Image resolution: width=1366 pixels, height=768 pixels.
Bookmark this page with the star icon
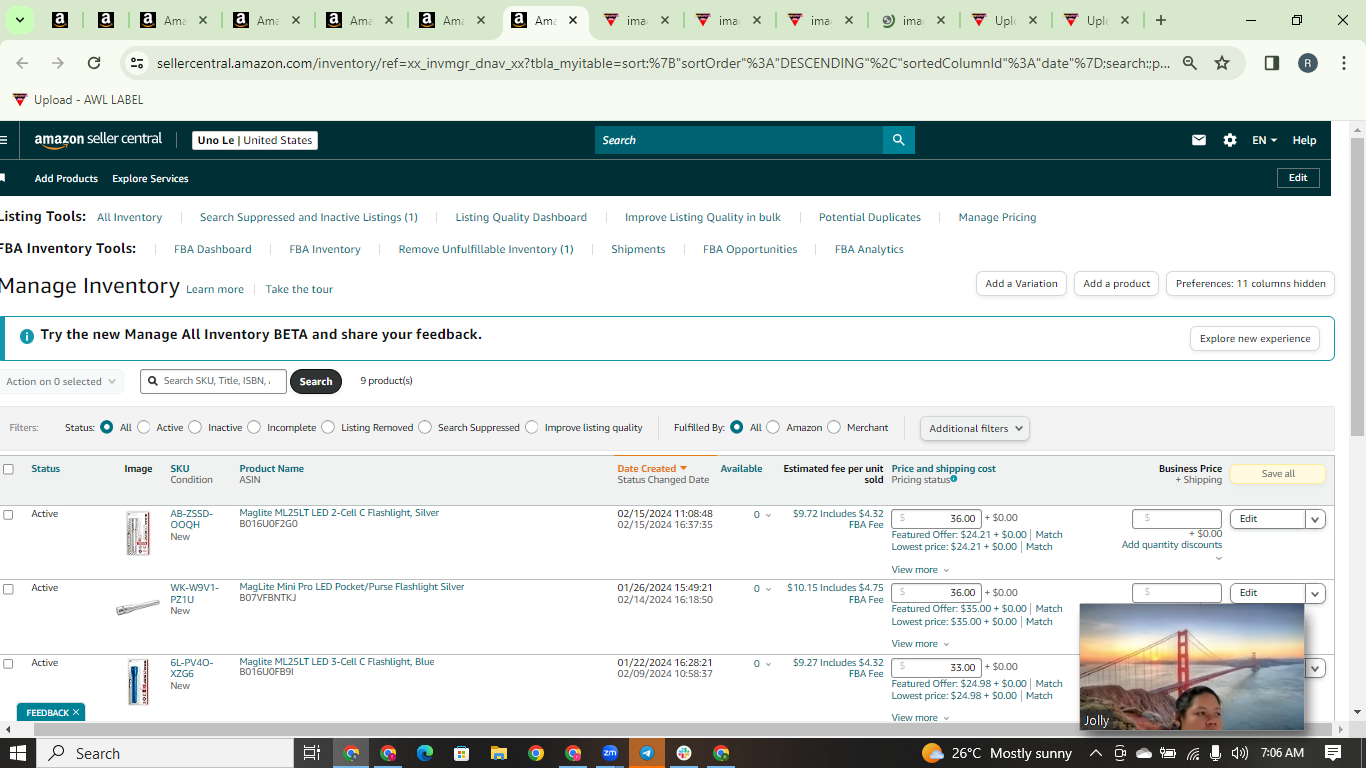click(1222, 63)
